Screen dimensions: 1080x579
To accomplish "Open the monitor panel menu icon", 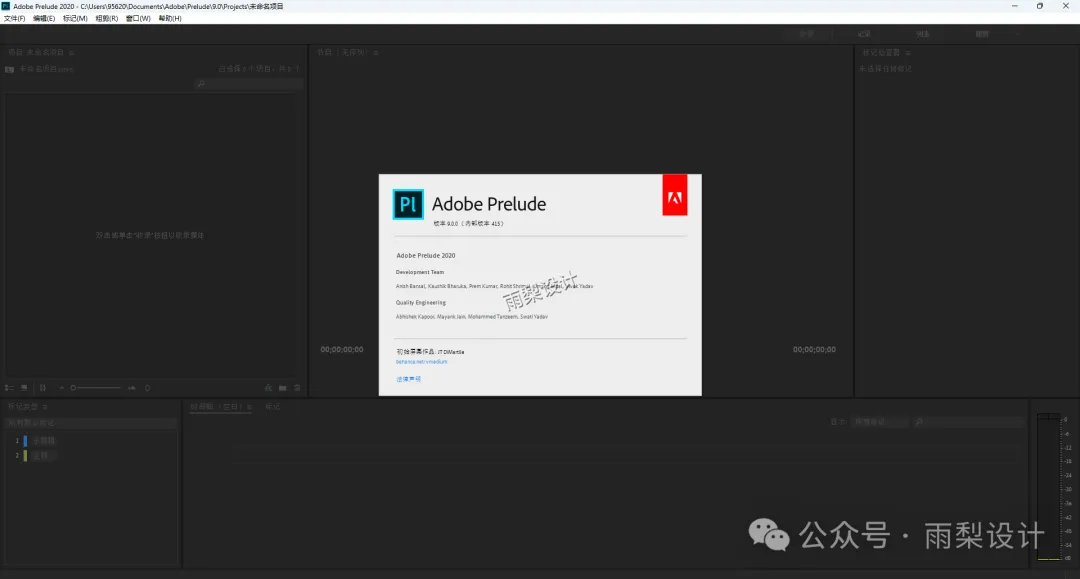I will click(375, 52).
